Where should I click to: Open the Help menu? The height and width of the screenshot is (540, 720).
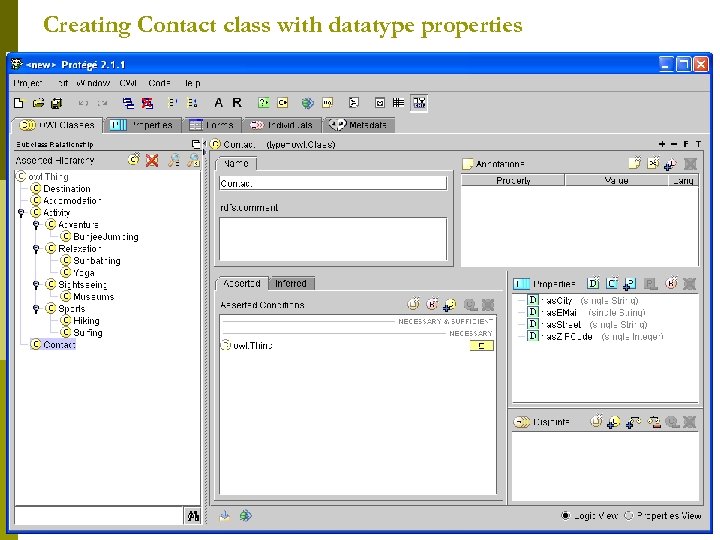[x=193, y=83]
